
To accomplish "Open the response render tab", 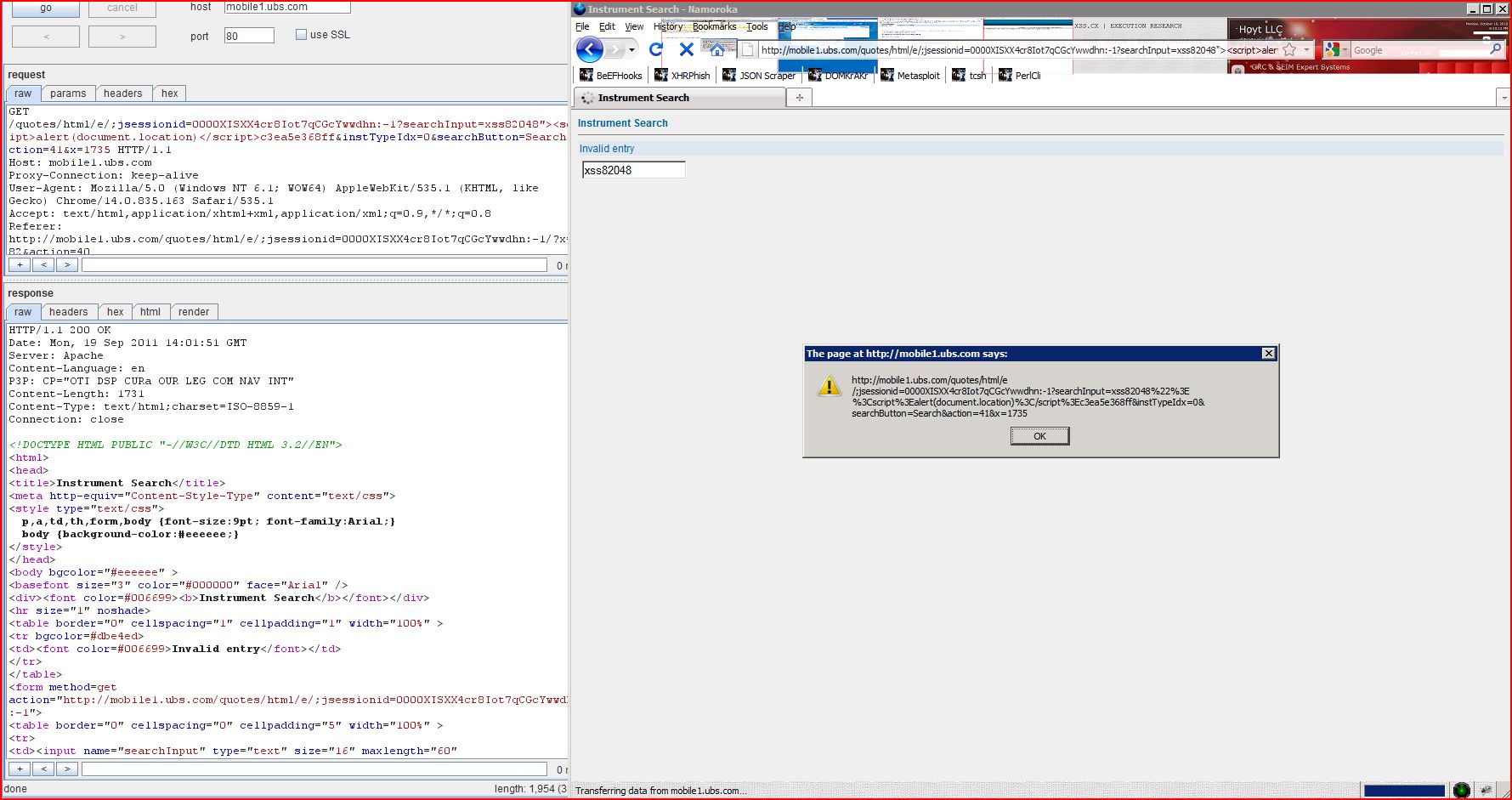I will [x=194, y=312].
